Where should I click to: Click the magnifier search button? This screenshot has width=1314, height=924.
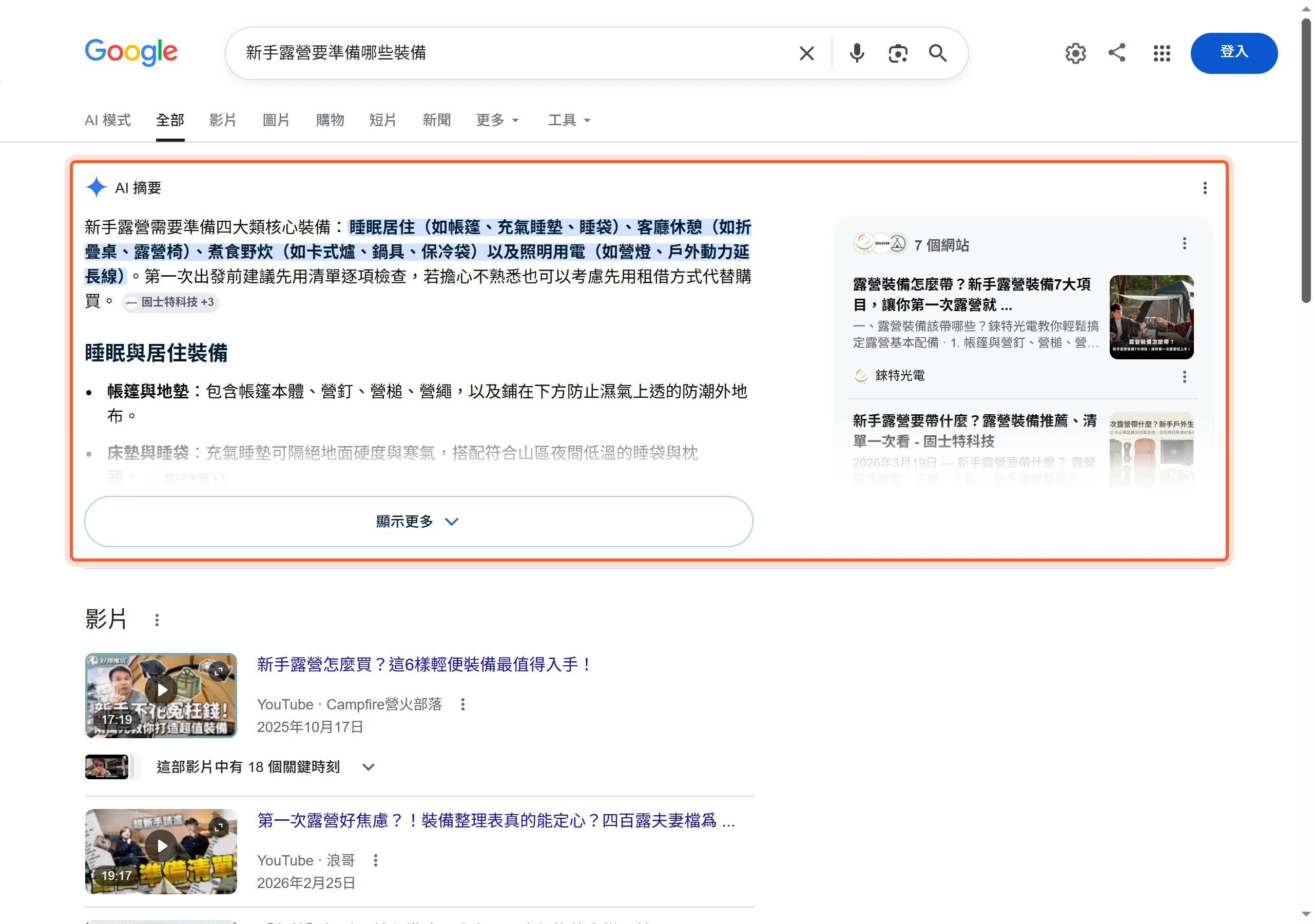(x=937, y=53)
